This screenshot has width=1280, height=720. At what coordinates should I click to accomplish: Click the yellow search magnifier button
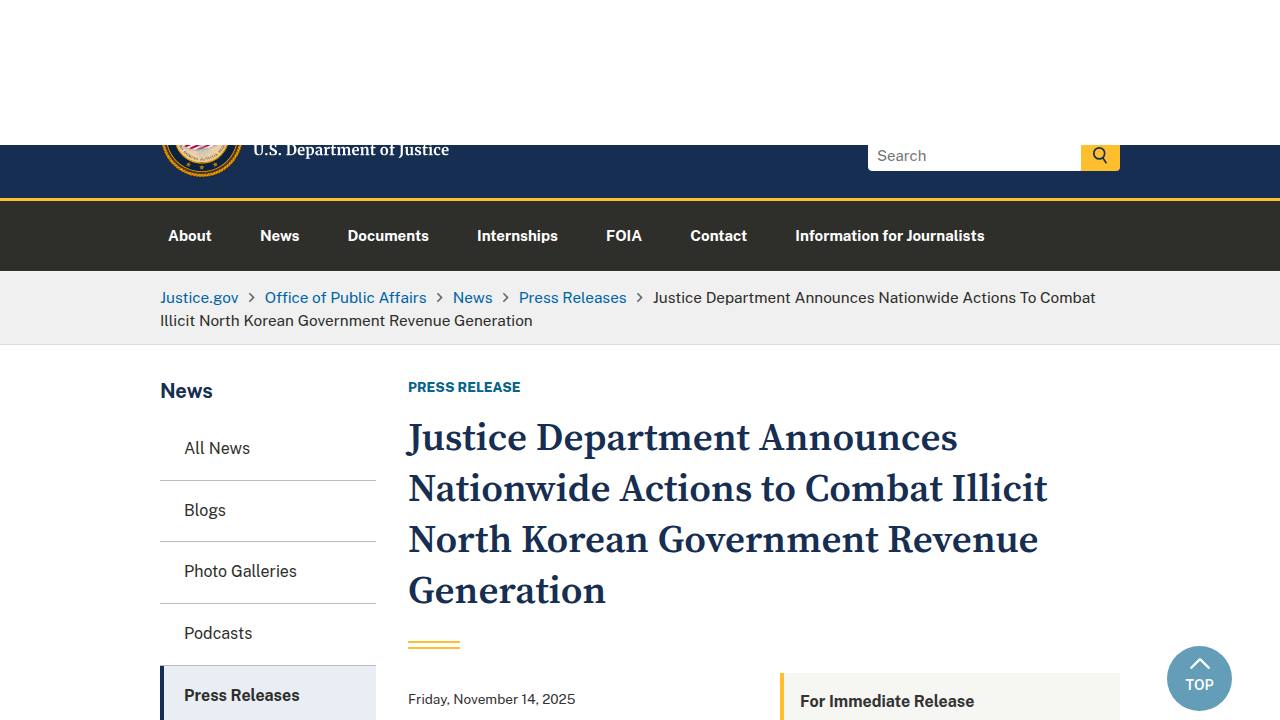pos(1100,157)
